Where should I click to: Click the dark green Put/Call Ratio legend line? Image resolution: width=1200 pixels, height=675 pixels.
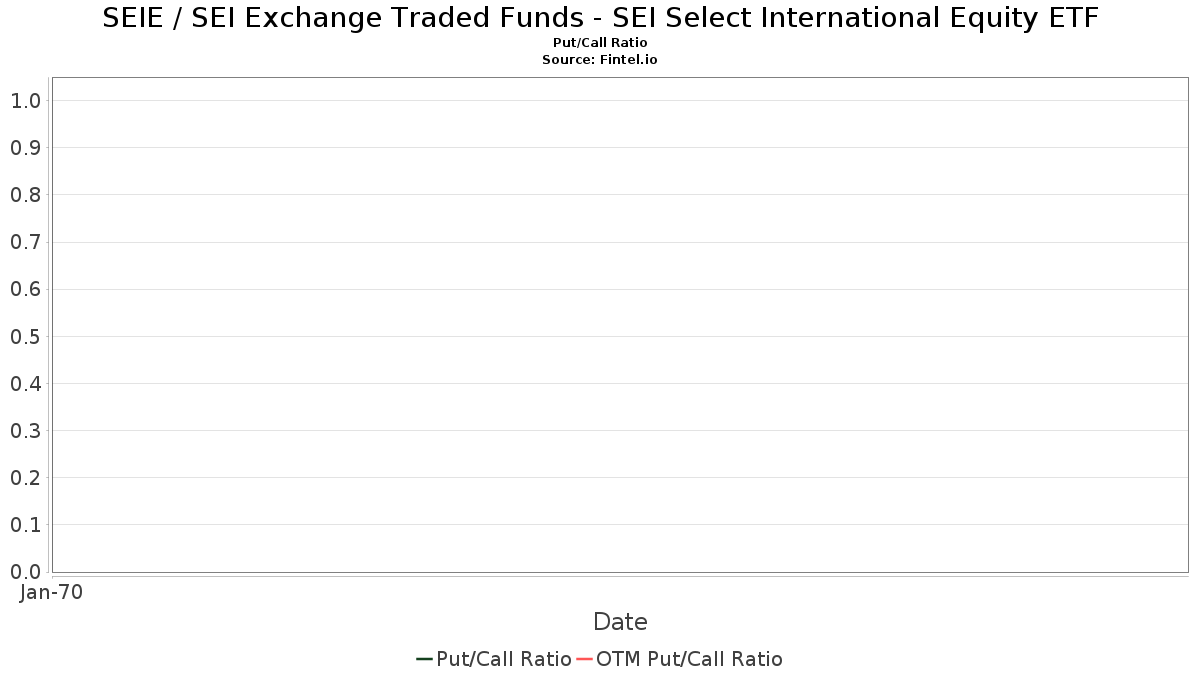(x=424, y=659)
